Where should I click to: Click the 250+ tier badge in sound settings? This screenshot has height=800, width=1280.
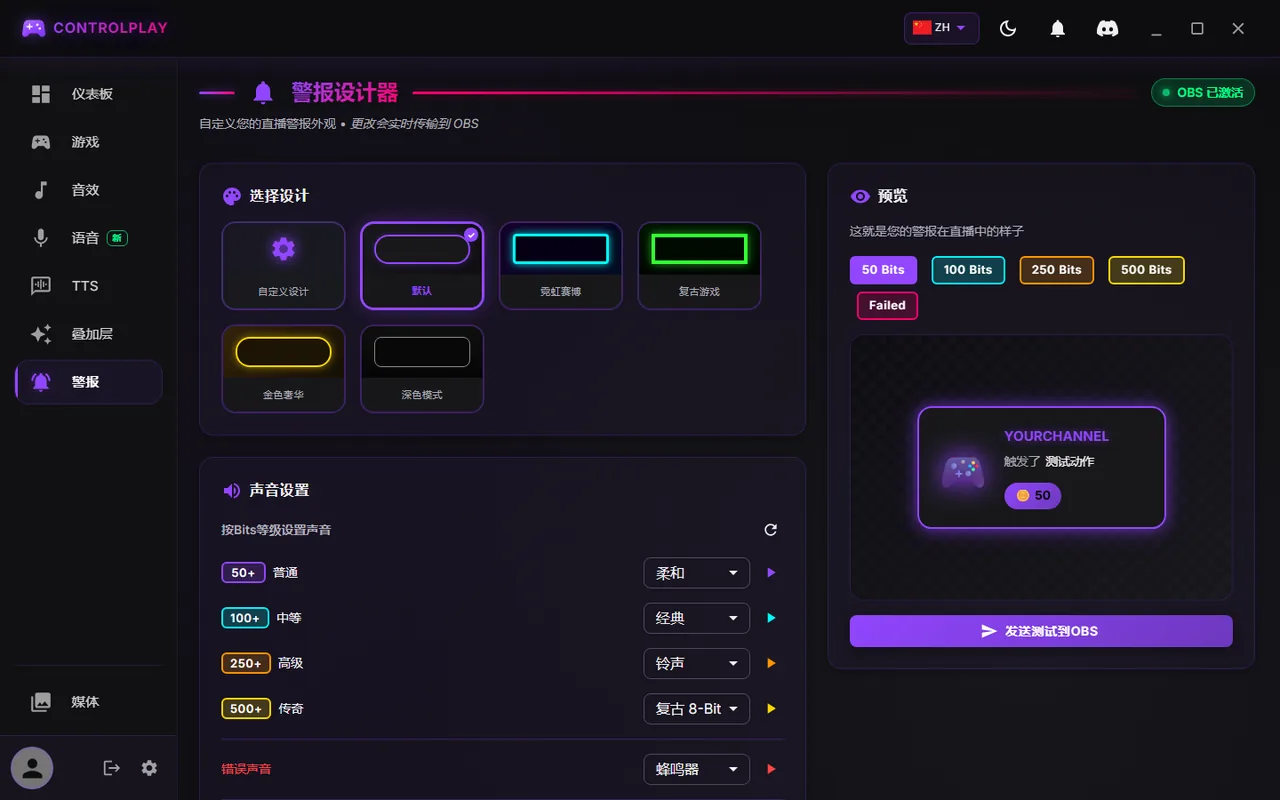click(x=246, y=663)
